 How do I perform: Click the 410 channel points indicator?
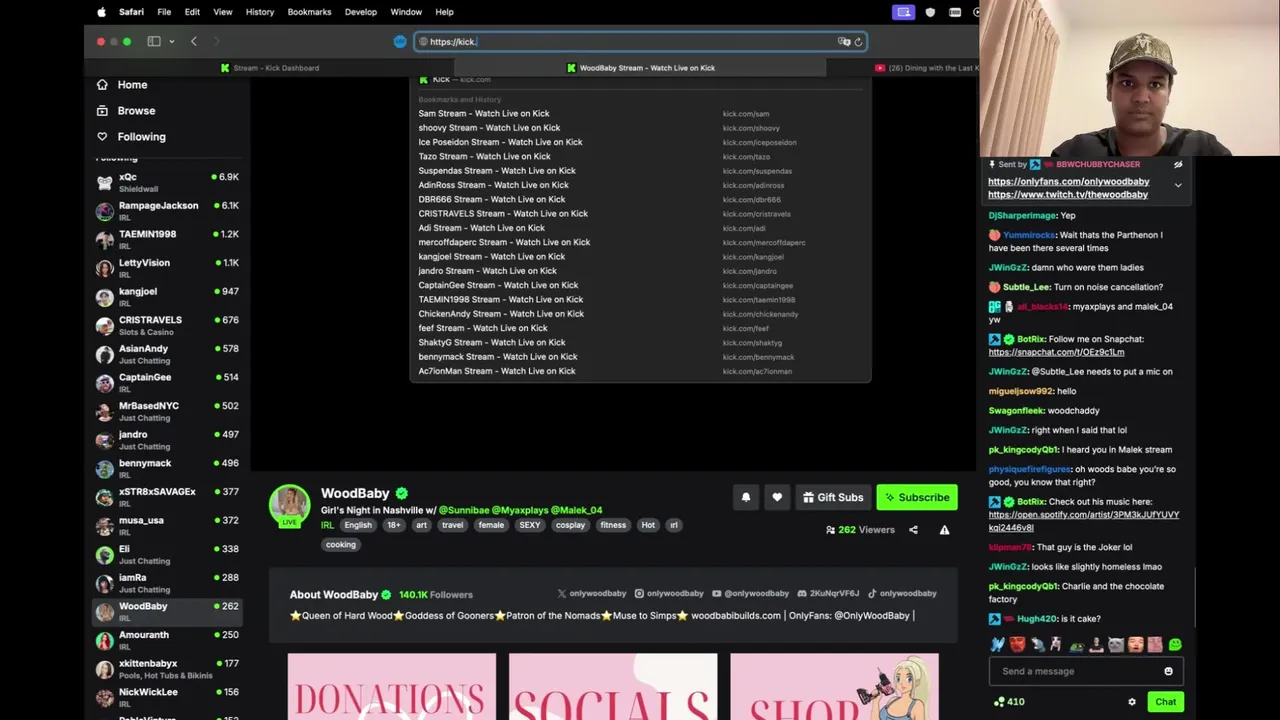[1008, 702]
